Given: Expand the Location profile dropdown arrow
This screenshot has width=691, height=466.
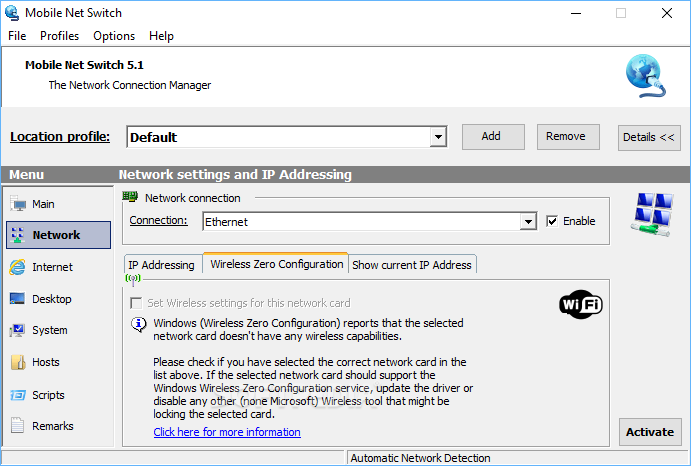Looking at the screenshot, I should click(x=438, y=137).
